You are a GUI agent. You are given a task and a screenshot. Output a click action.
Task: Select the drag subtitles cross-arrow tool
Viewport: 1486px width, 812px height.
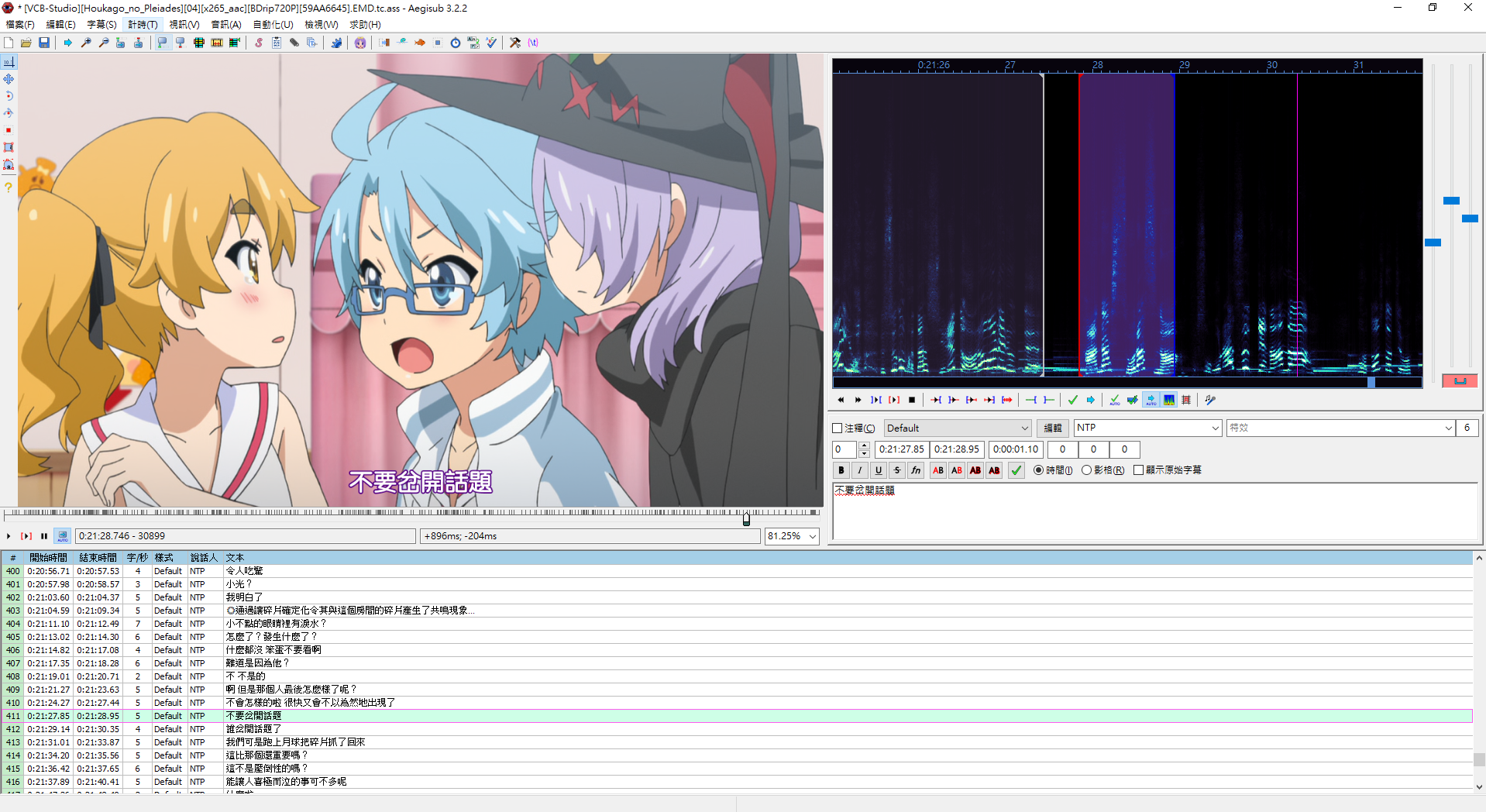pyautogui.click(x=9, y=79)
